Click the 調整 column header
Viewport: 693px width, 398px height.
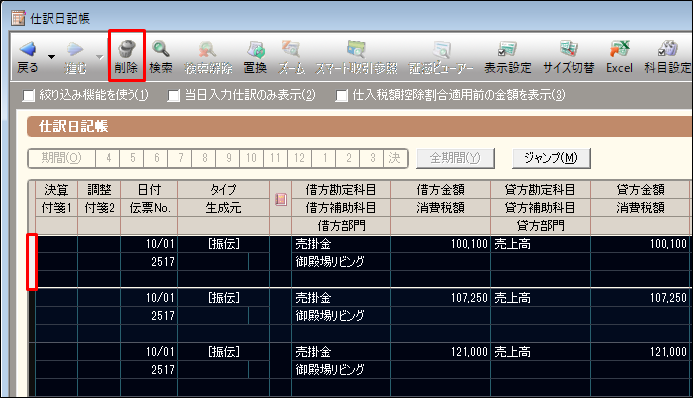point(99,190)
